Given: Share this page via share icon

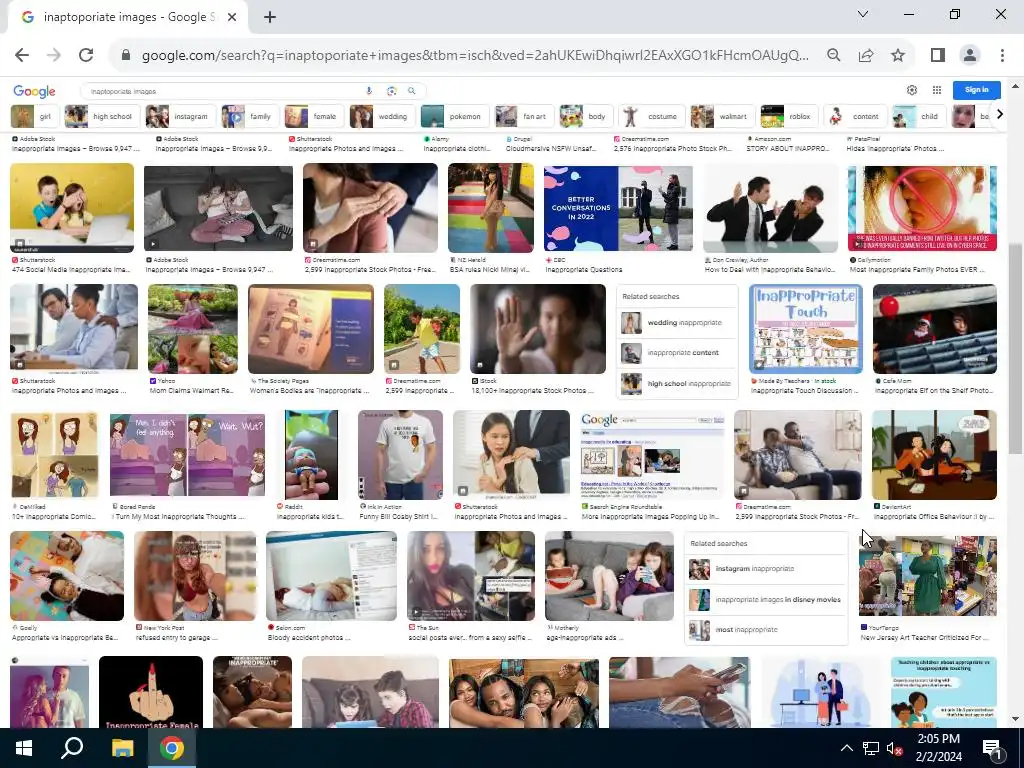Looking at the screenshot, I should 866,55.
